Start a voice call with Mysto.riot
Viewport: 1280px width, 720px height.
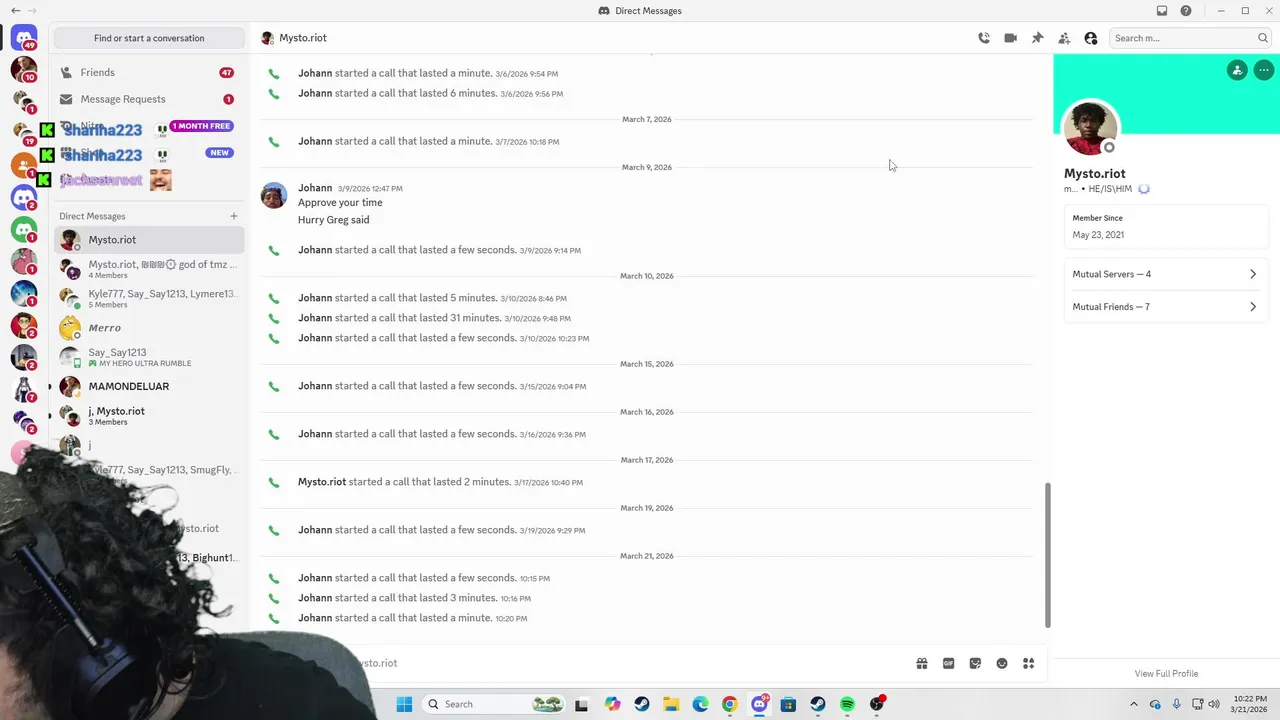984,38
